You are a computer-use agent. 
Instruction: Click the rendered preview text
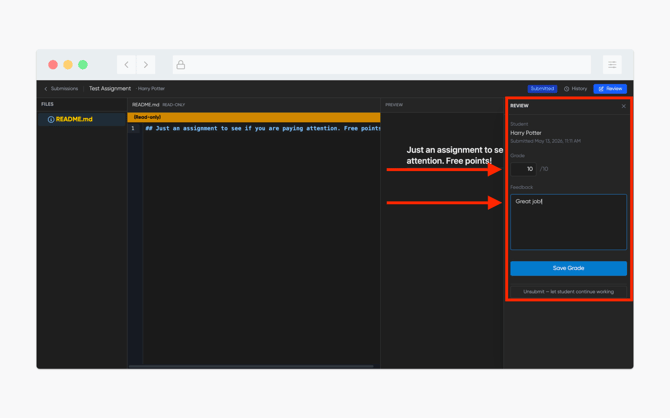[x=455, y=155]
